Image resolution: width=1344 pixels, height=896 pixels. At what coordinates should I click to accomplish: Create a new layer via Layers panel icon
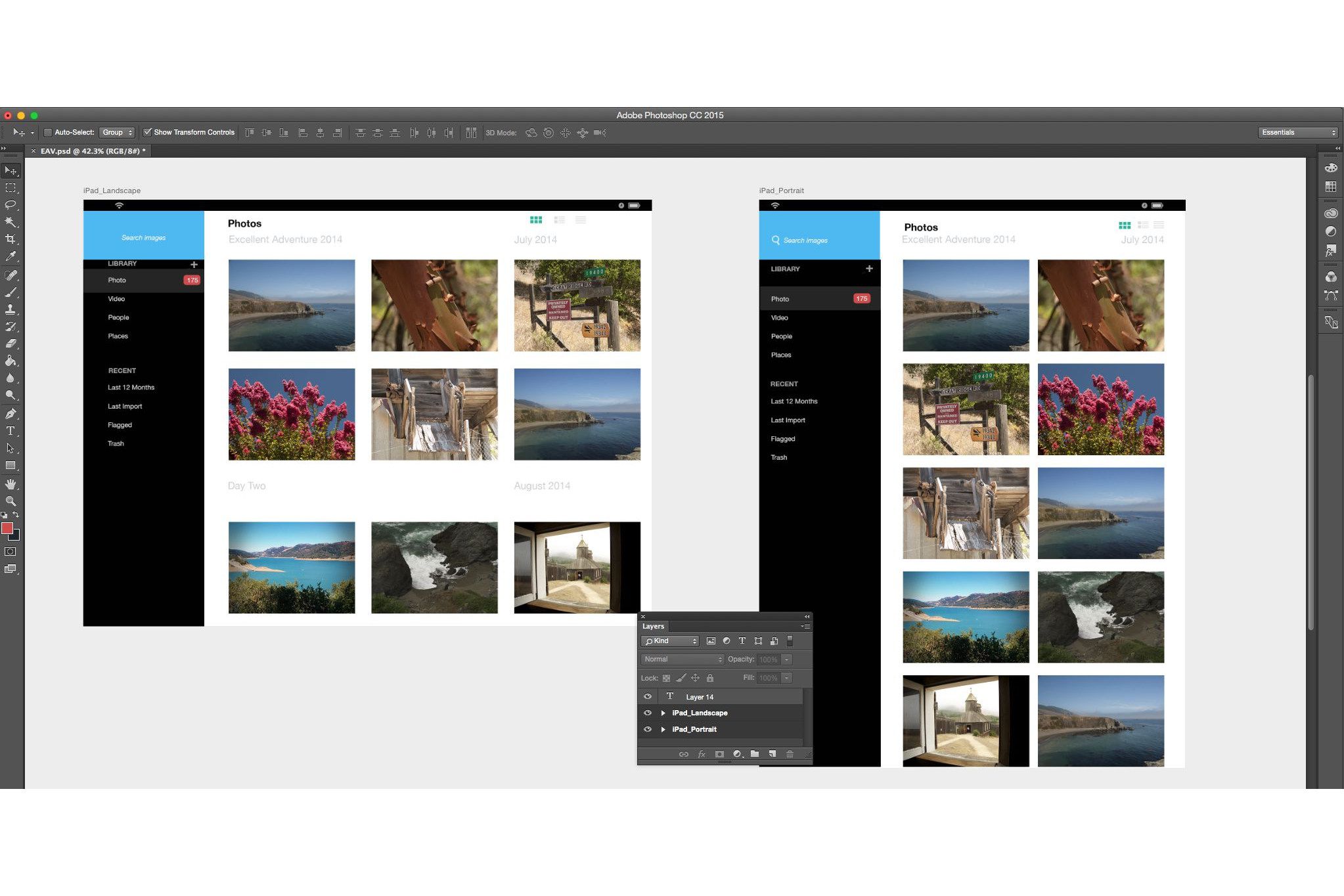tap(773, 754)
